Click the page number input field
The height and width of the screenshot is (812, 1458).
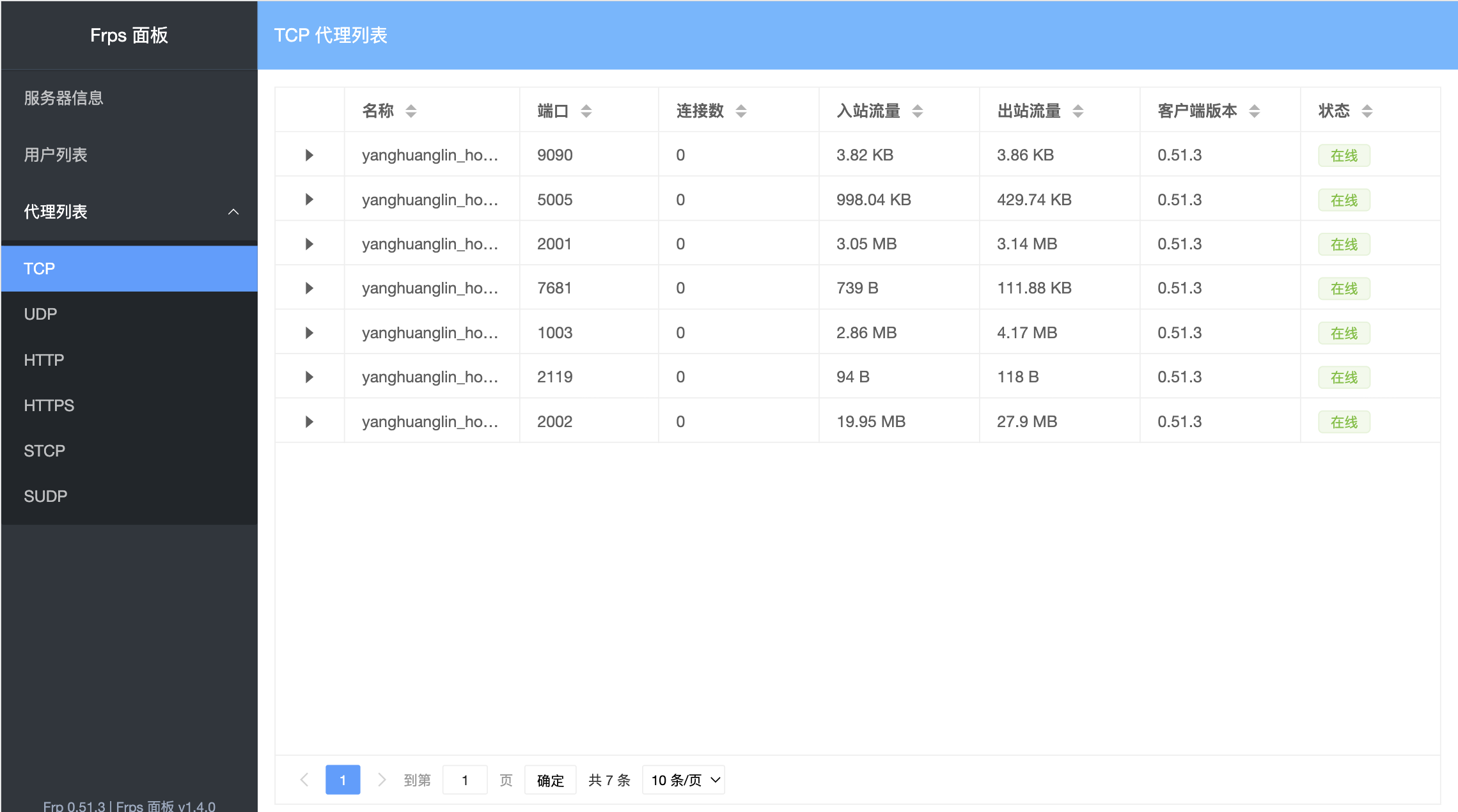click(x=465, y=779)
